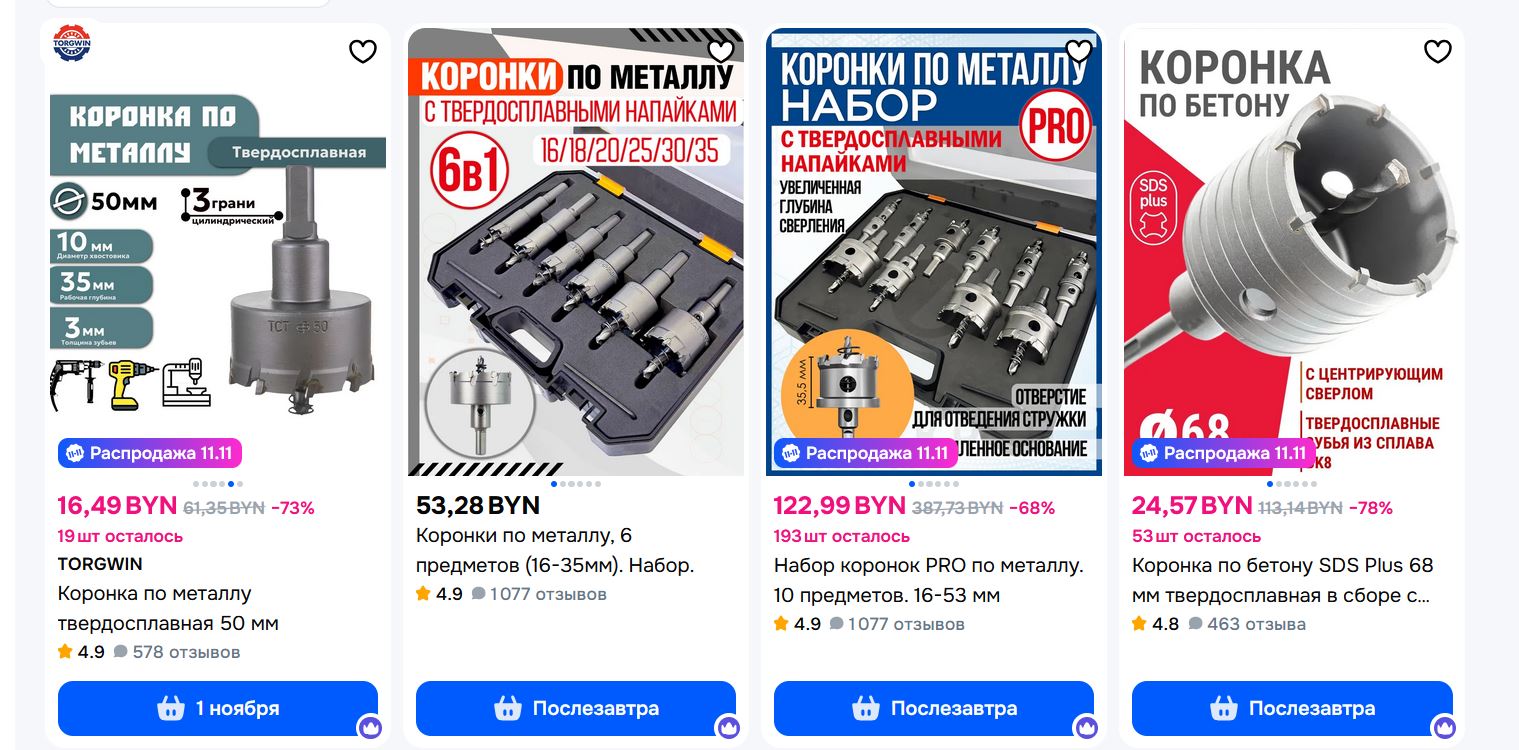Click the purple crown badge on the 53,28 BYN card
The height and width of the screenshot is (750, 1519).
[x=729, y=727]
